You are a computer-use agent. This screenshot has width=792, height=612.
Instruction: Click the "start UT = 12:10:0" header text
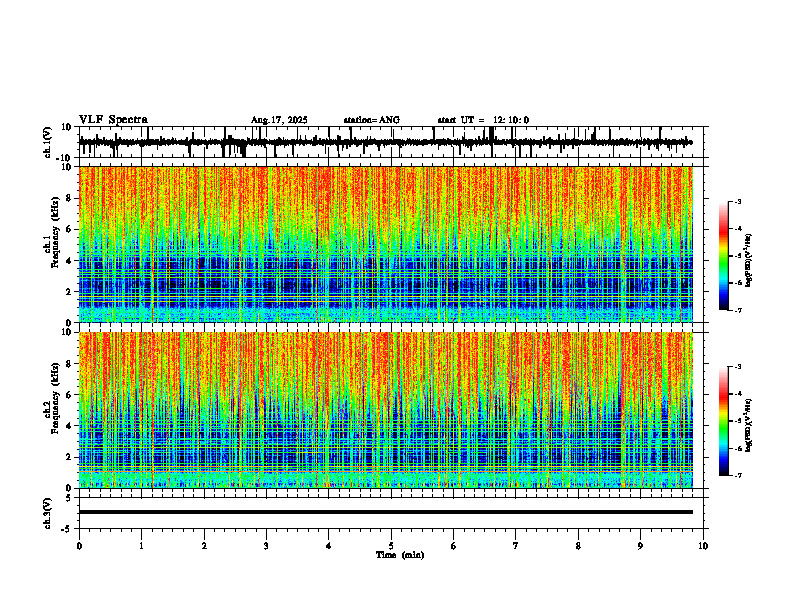tap(483, 120)
